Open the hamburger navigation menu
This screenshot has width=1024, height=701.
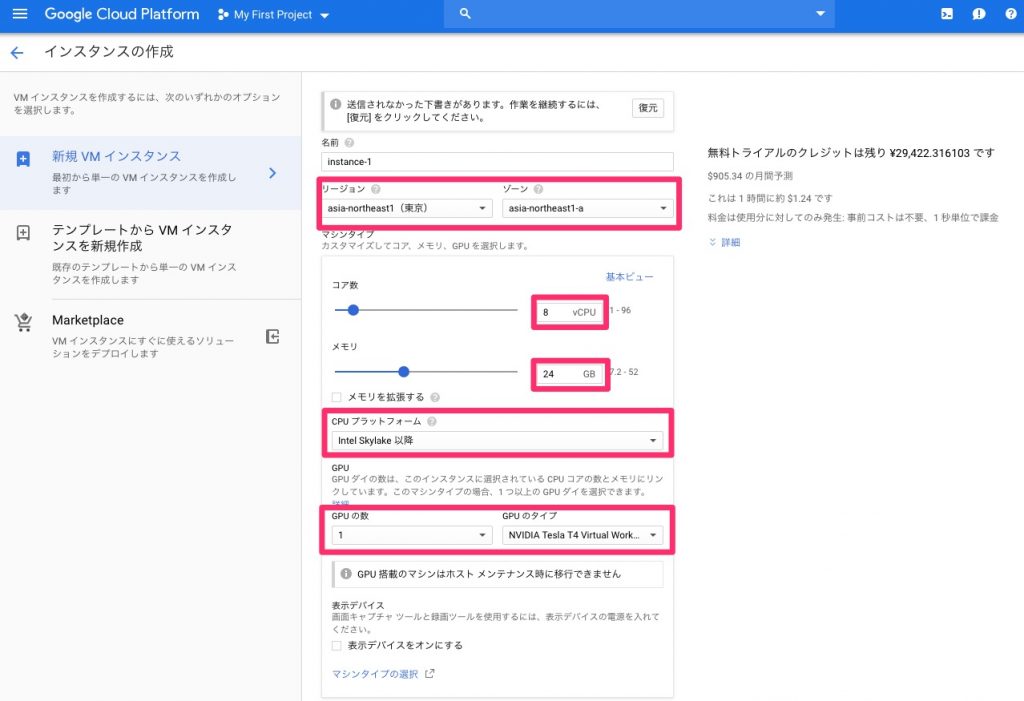point(20,14)
